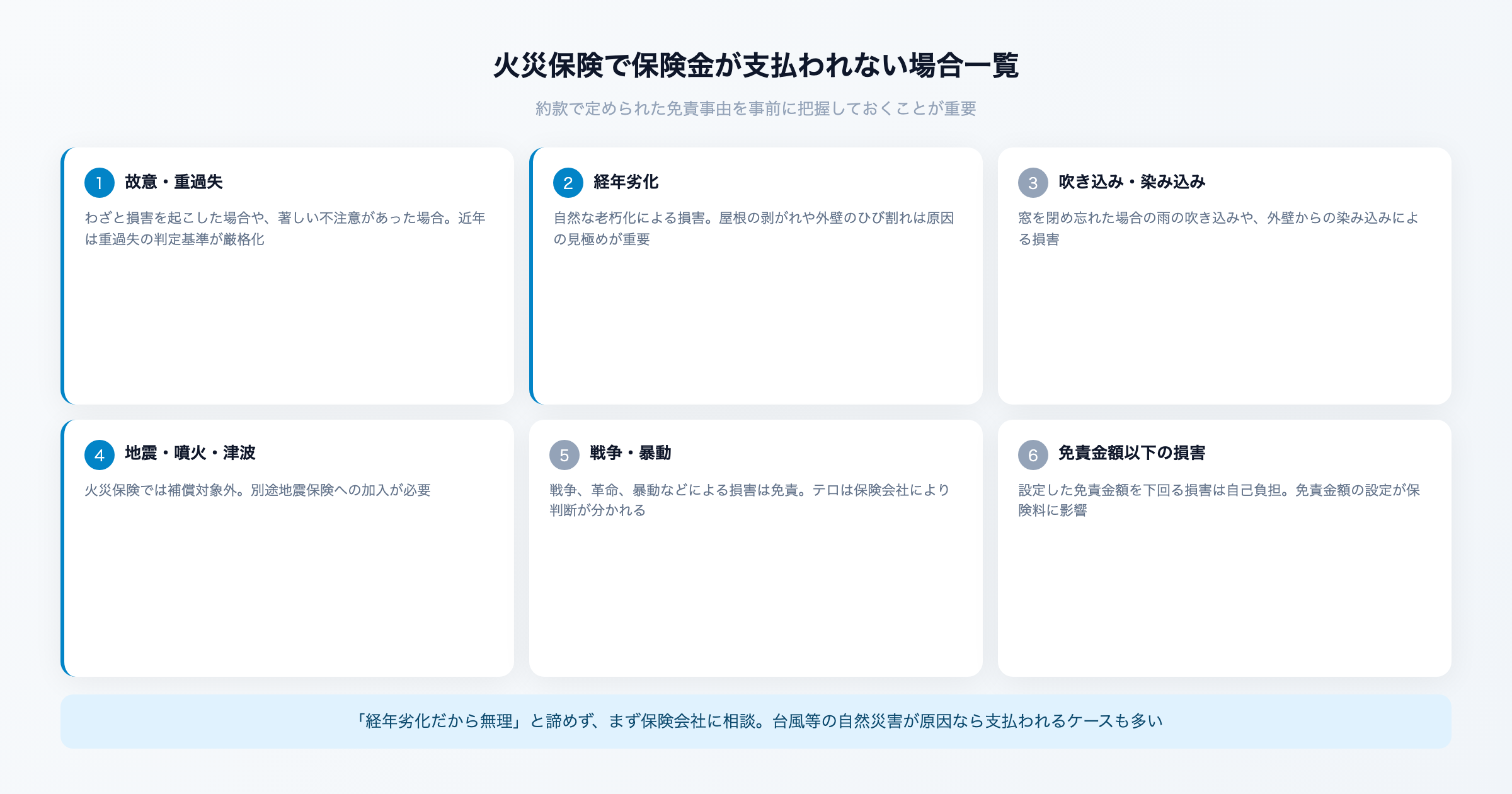This screenshot has height=794, width=1512.
Task: Select the heading 経年劣化
Action: click(x=626, y=182)
